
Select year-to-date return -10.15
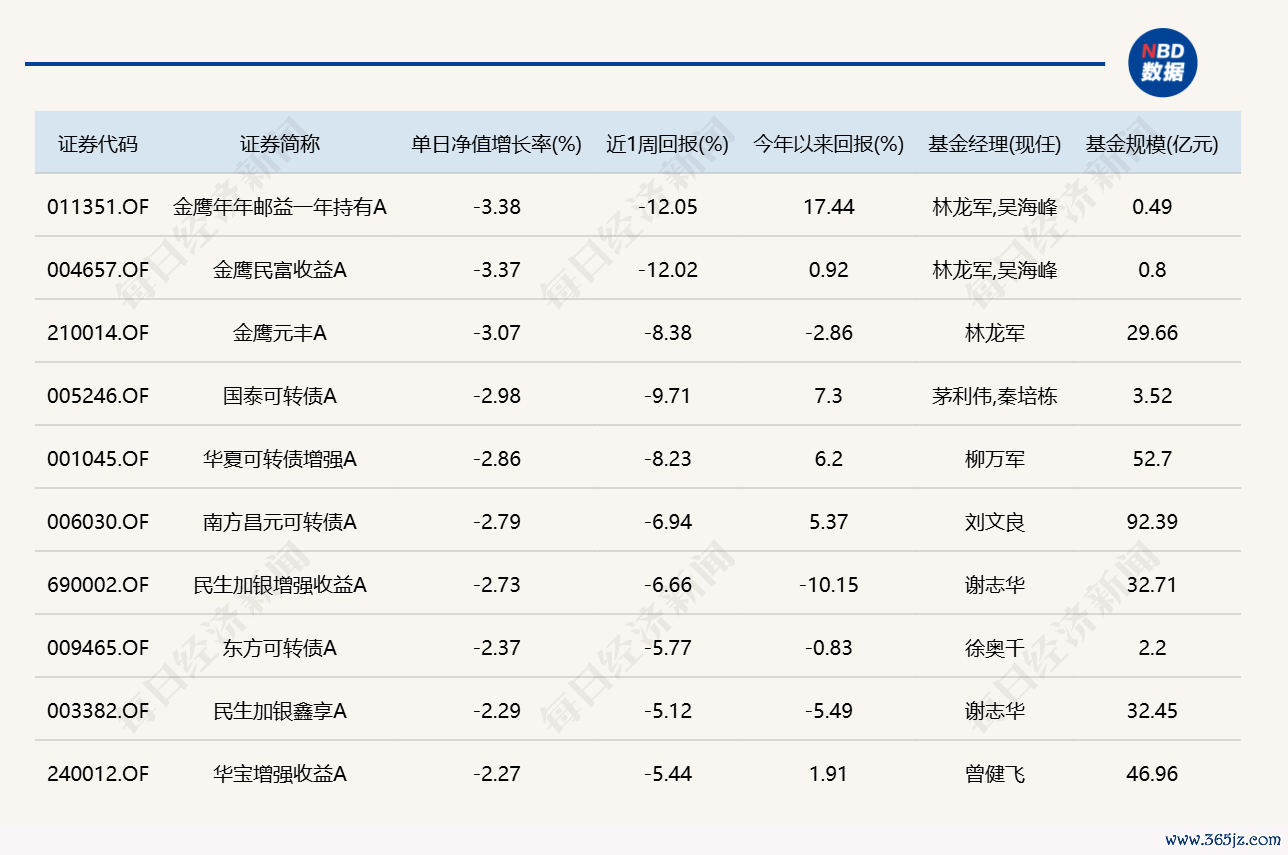point(829,585)
